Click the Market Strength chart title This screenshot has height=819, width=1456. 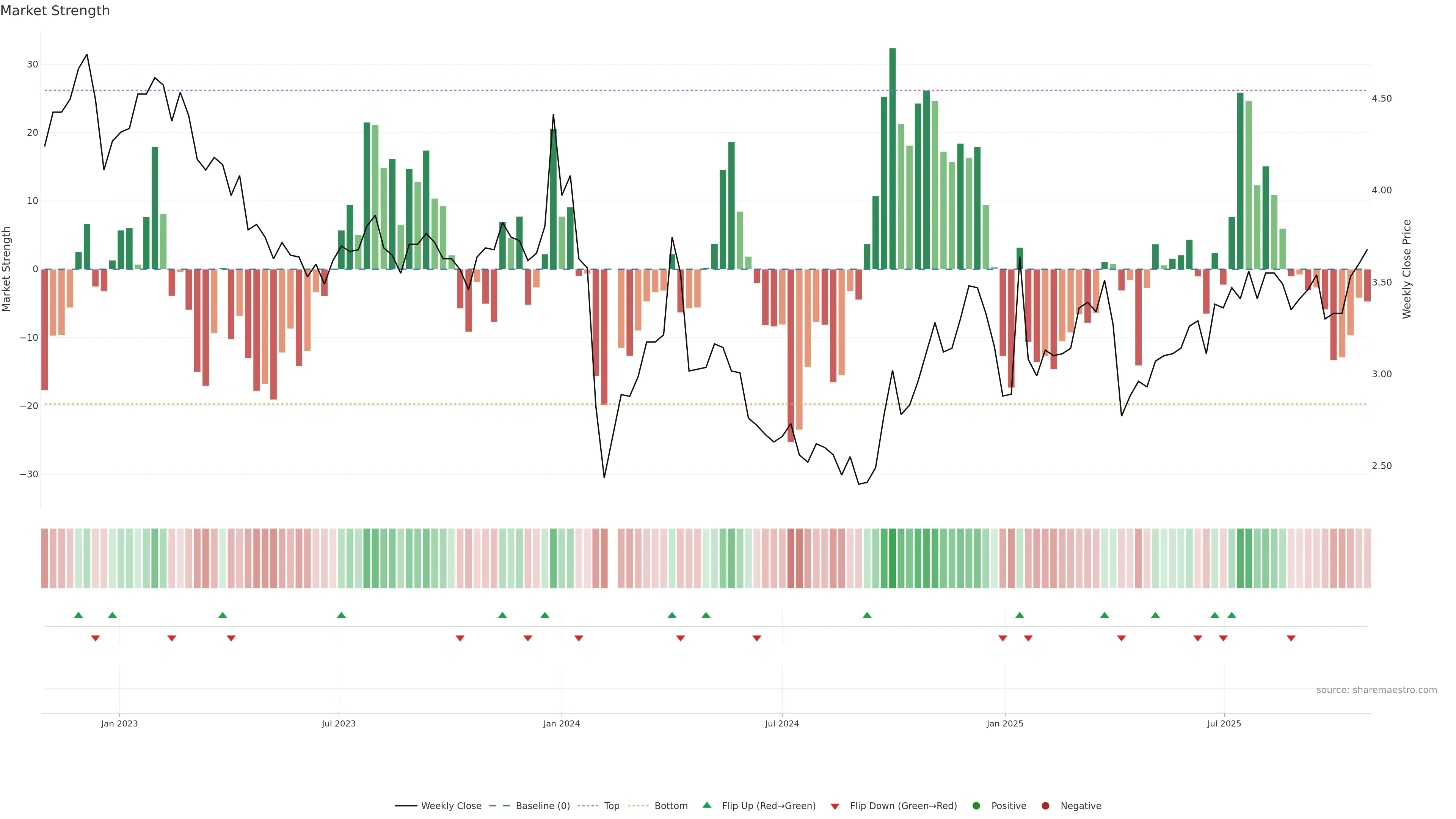tap(55, 11)
